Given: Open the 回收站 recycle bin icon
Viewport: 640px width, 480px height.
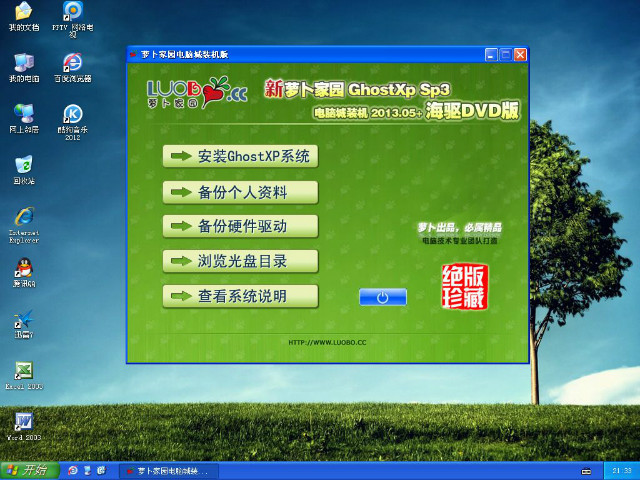Looking at the screenshot, I should tap(24, 169).
